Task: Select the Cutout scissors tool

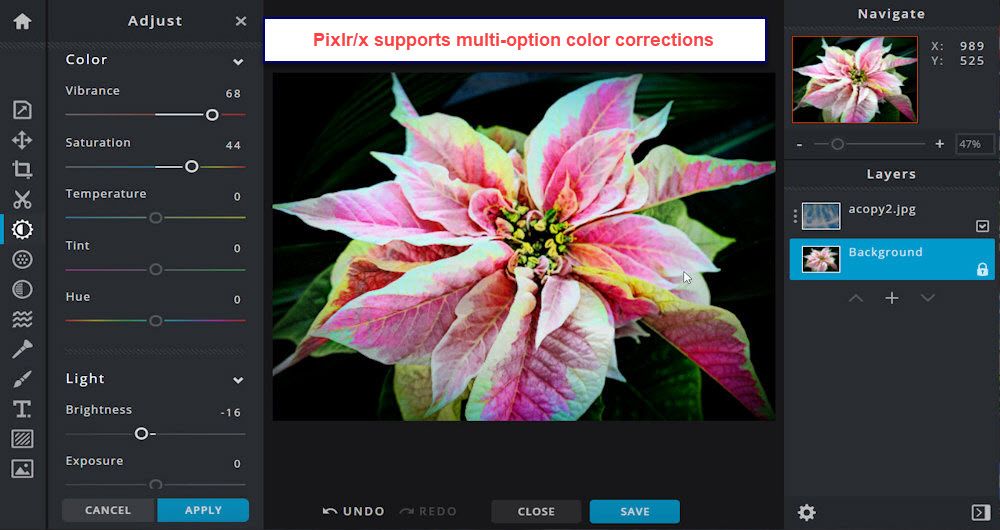Action: point(22,200)
